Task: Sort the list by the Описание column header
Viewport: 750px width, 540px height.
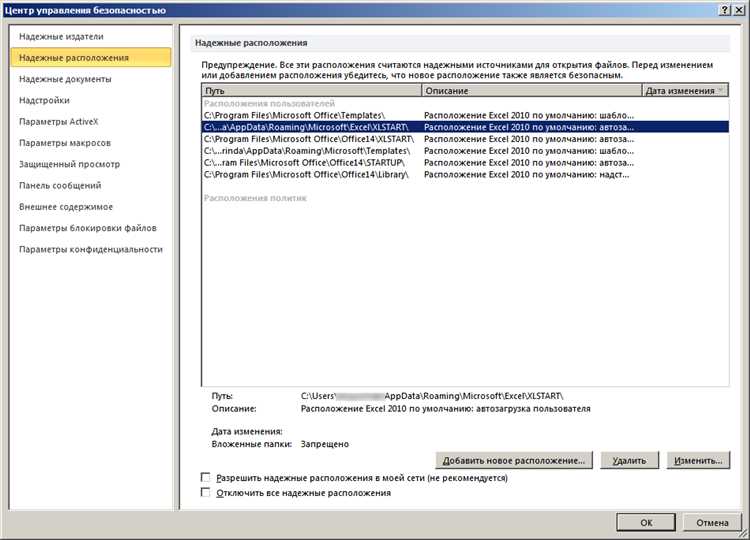Action: 531,90
